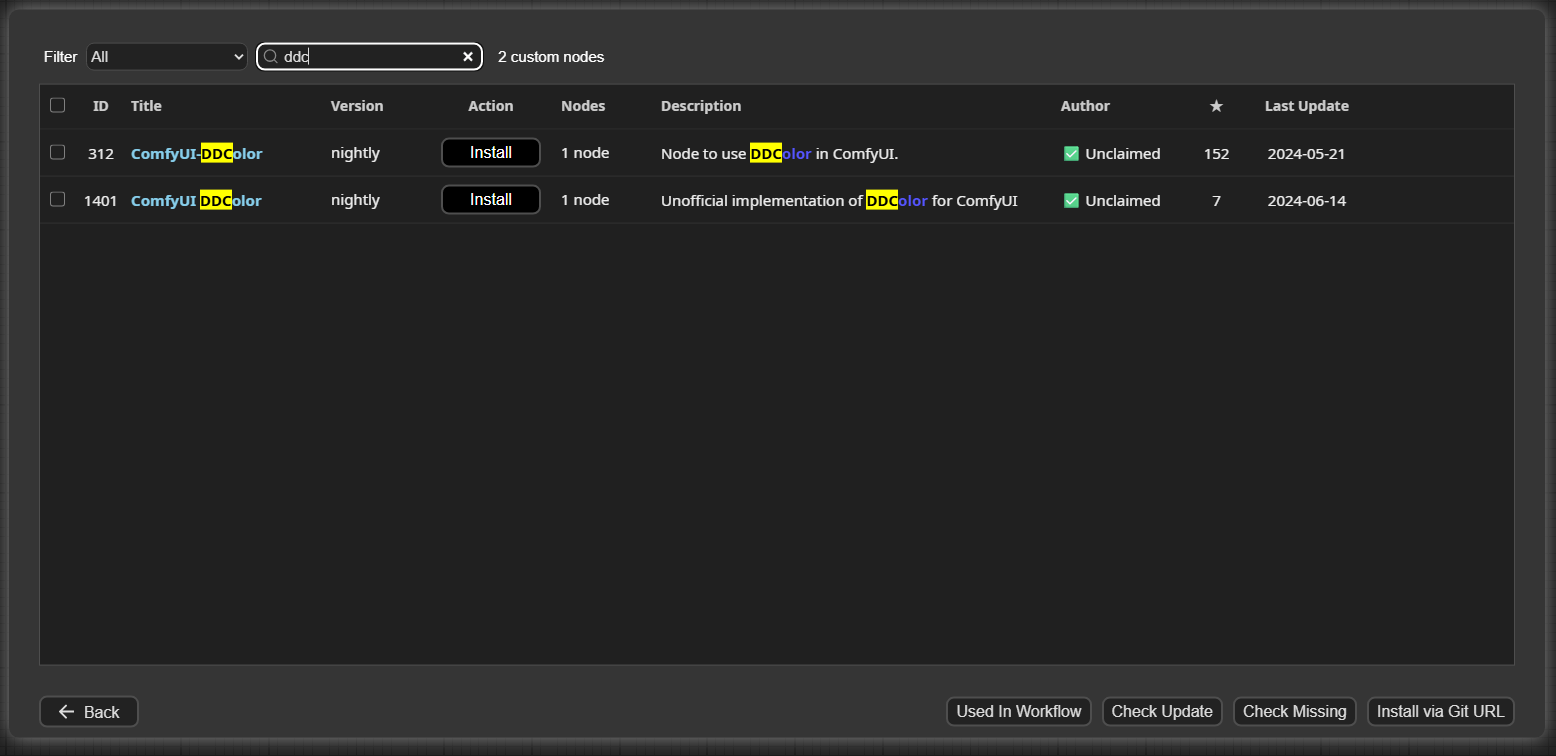Check the box for node ID 312
This screenshot has width=1556, height=756.
point(57,152)
